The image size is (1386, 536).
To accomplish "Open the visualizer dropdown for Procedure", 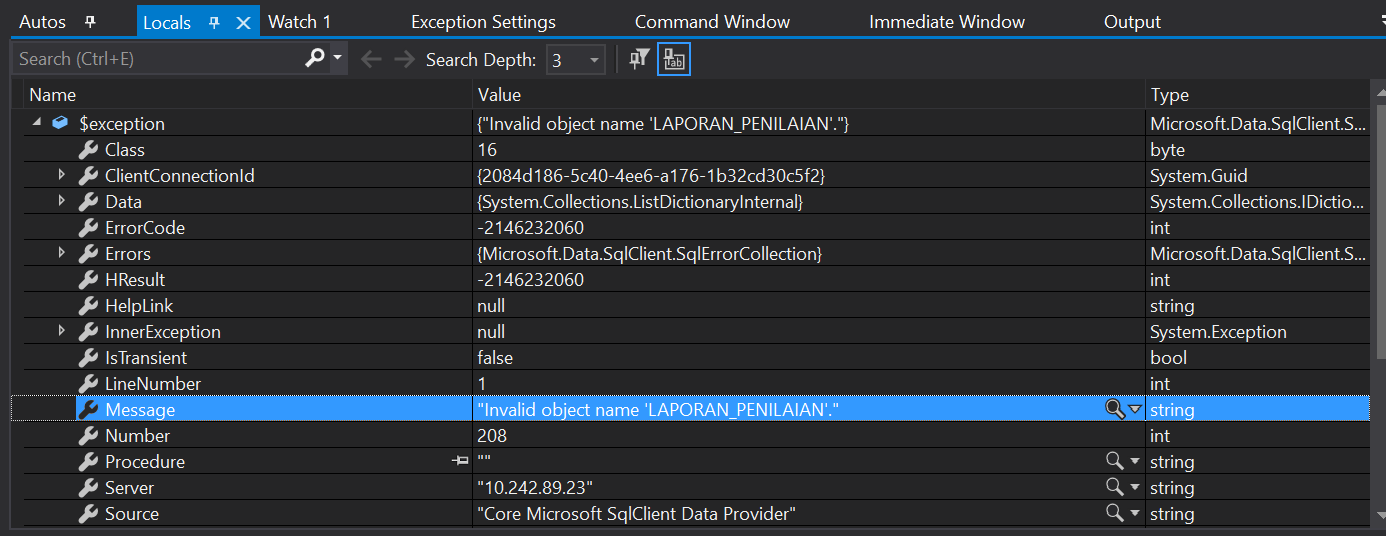I will 1135,461.
